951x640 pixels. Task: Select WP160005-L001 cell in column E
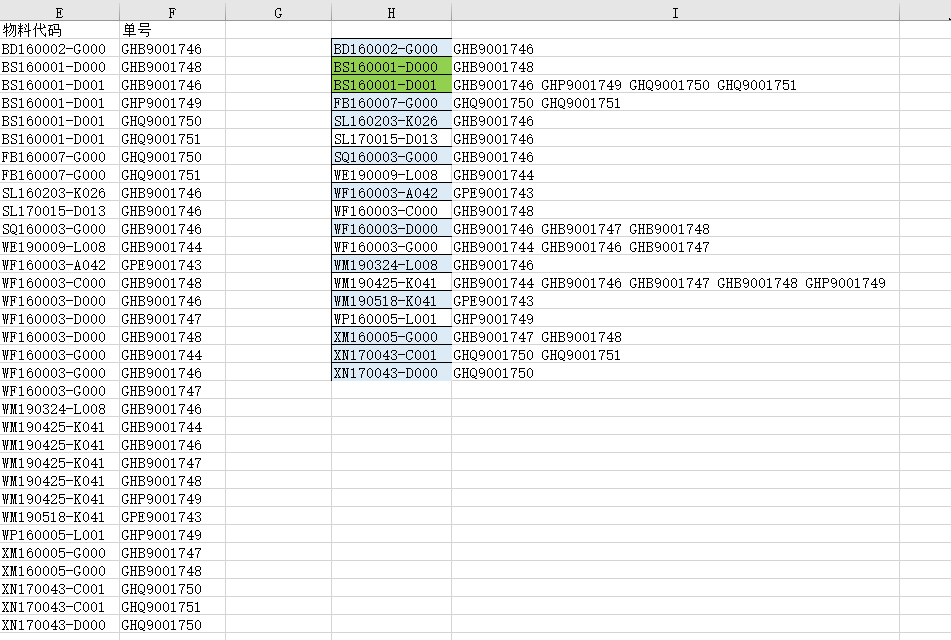[59, 534]
